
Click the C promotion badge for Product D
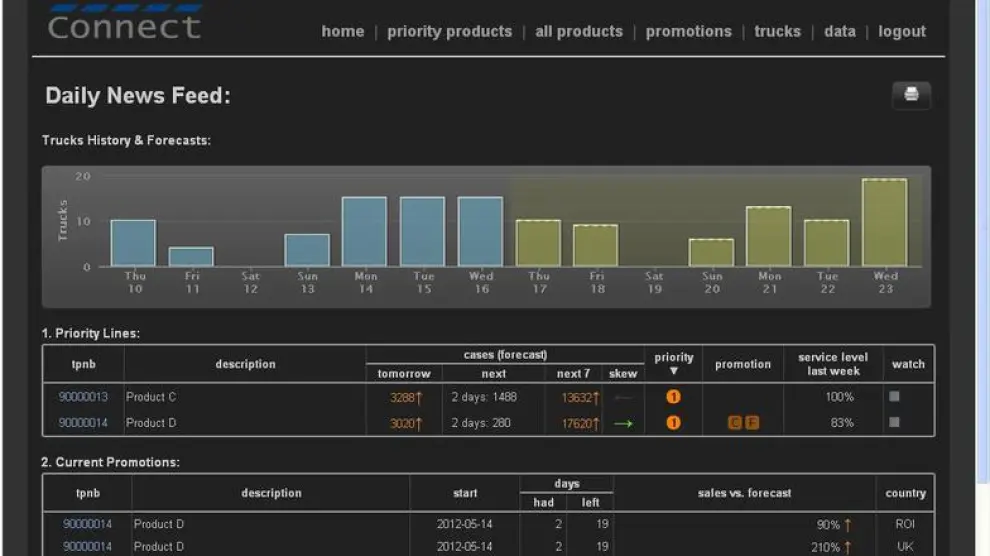tap(735, 423)
